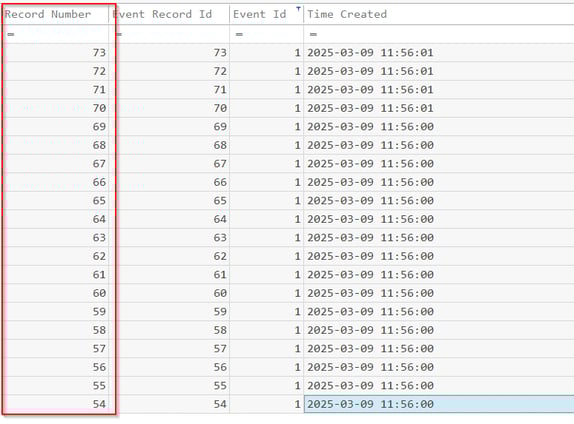Select Event Id value in record 65 row
The image size is (574, 424).
pos(266,201)
